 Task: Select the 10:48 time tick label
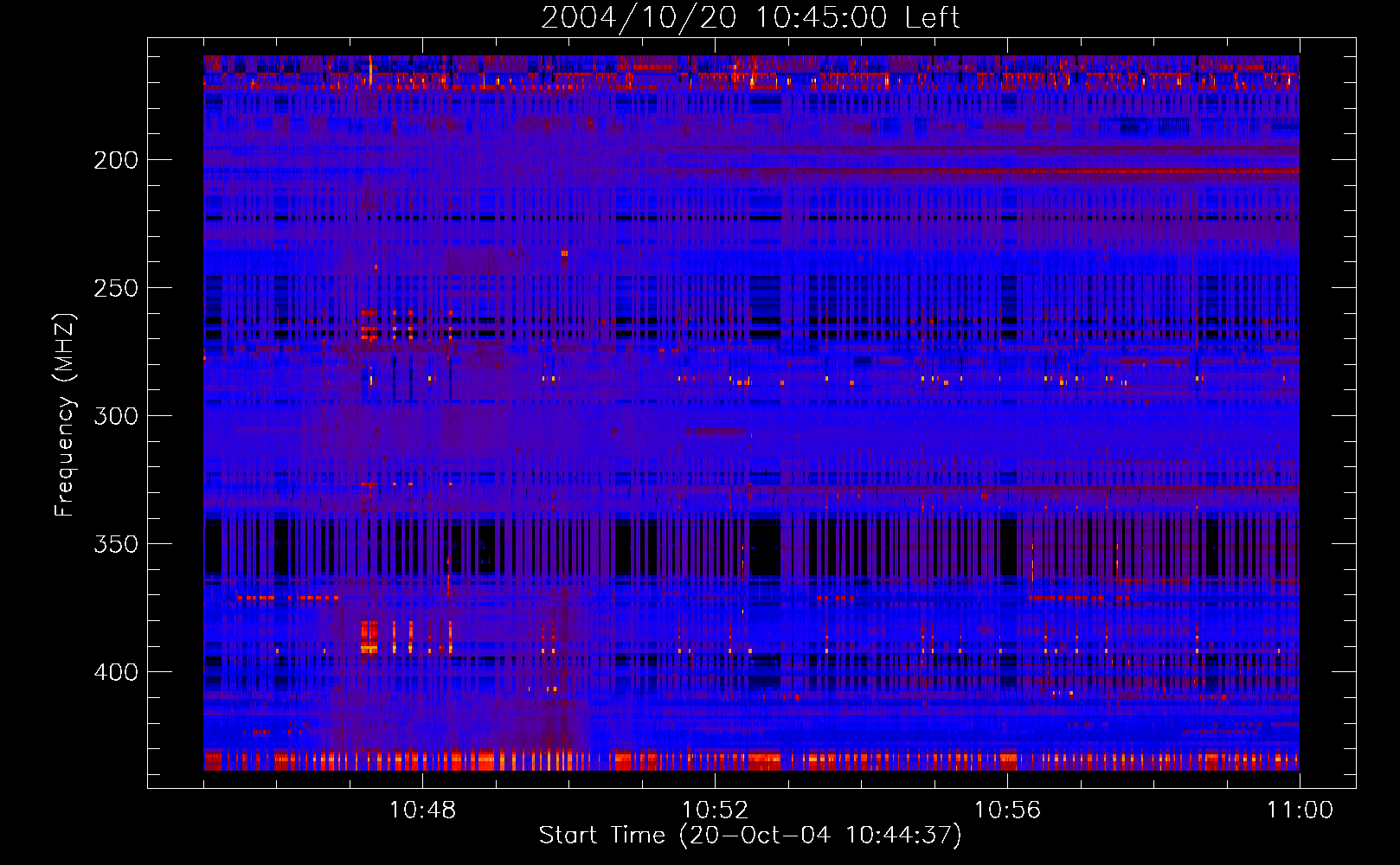tap(422, 811)
